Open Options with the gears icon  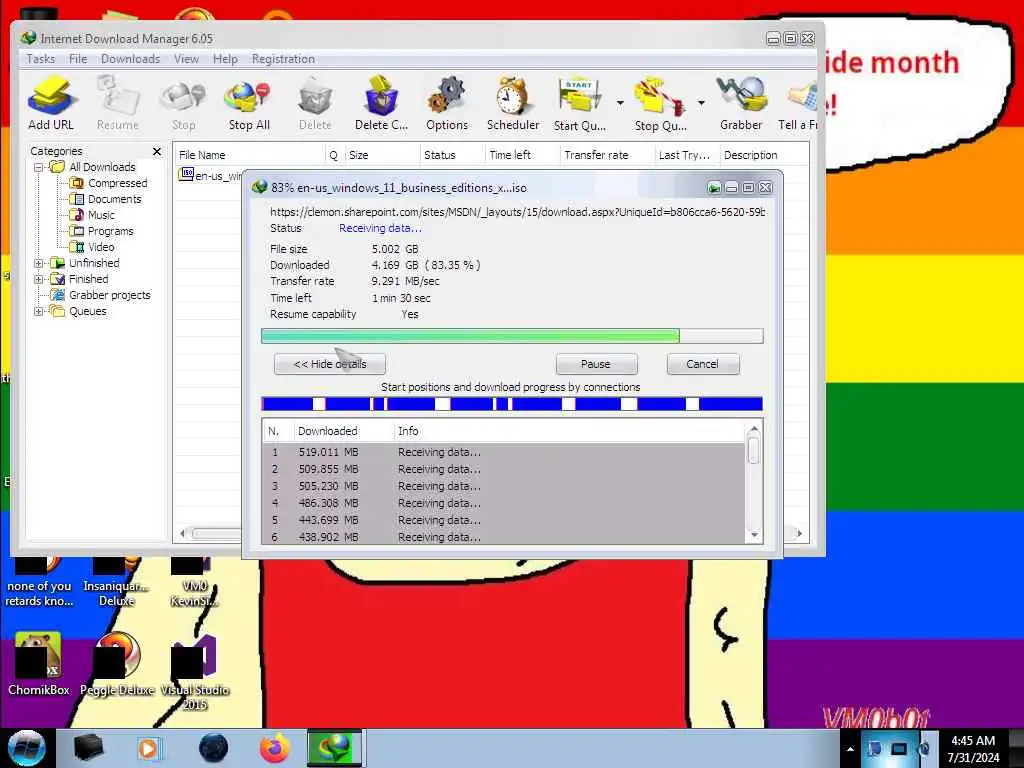pos(447,103)
